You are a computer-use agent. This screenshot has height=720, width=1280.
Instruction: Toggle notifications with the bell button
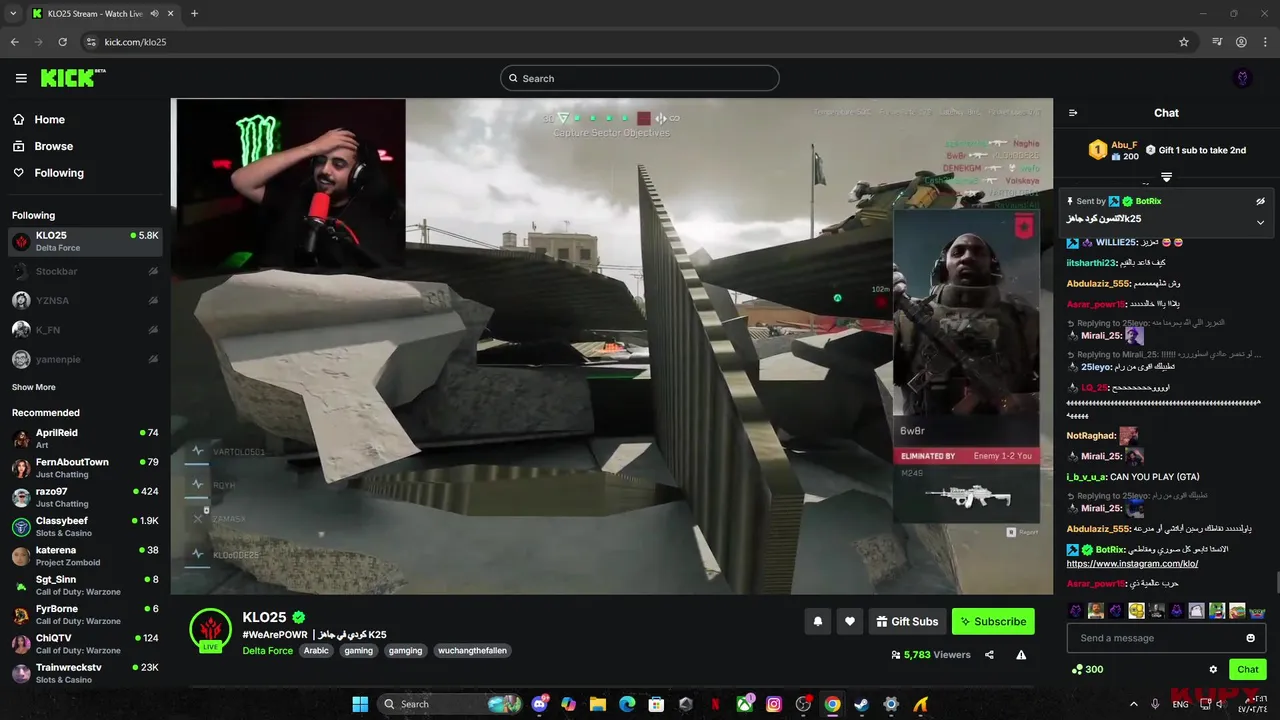(818, 621)
